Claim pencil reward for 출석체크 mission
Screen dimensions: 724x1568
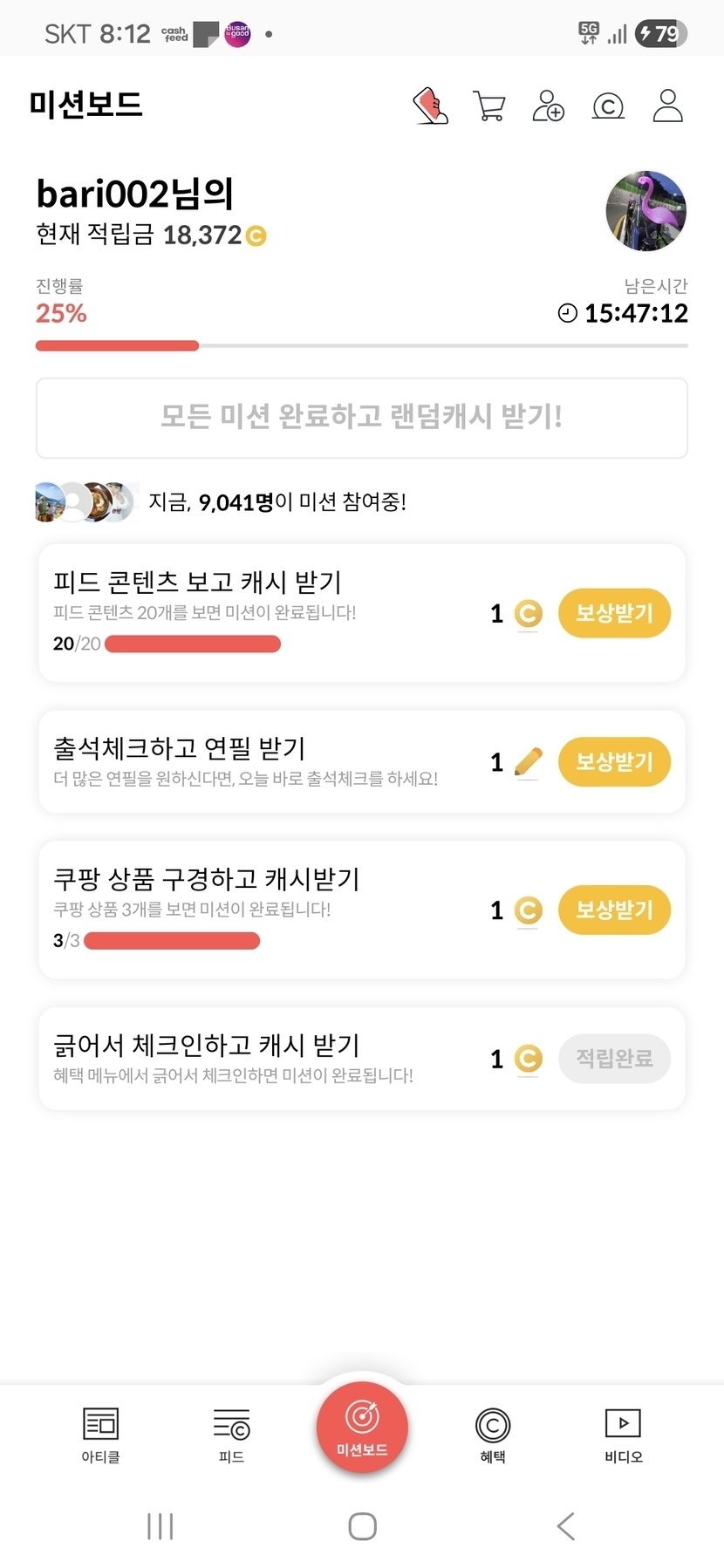pyautogui.click(x=614, y=761)
